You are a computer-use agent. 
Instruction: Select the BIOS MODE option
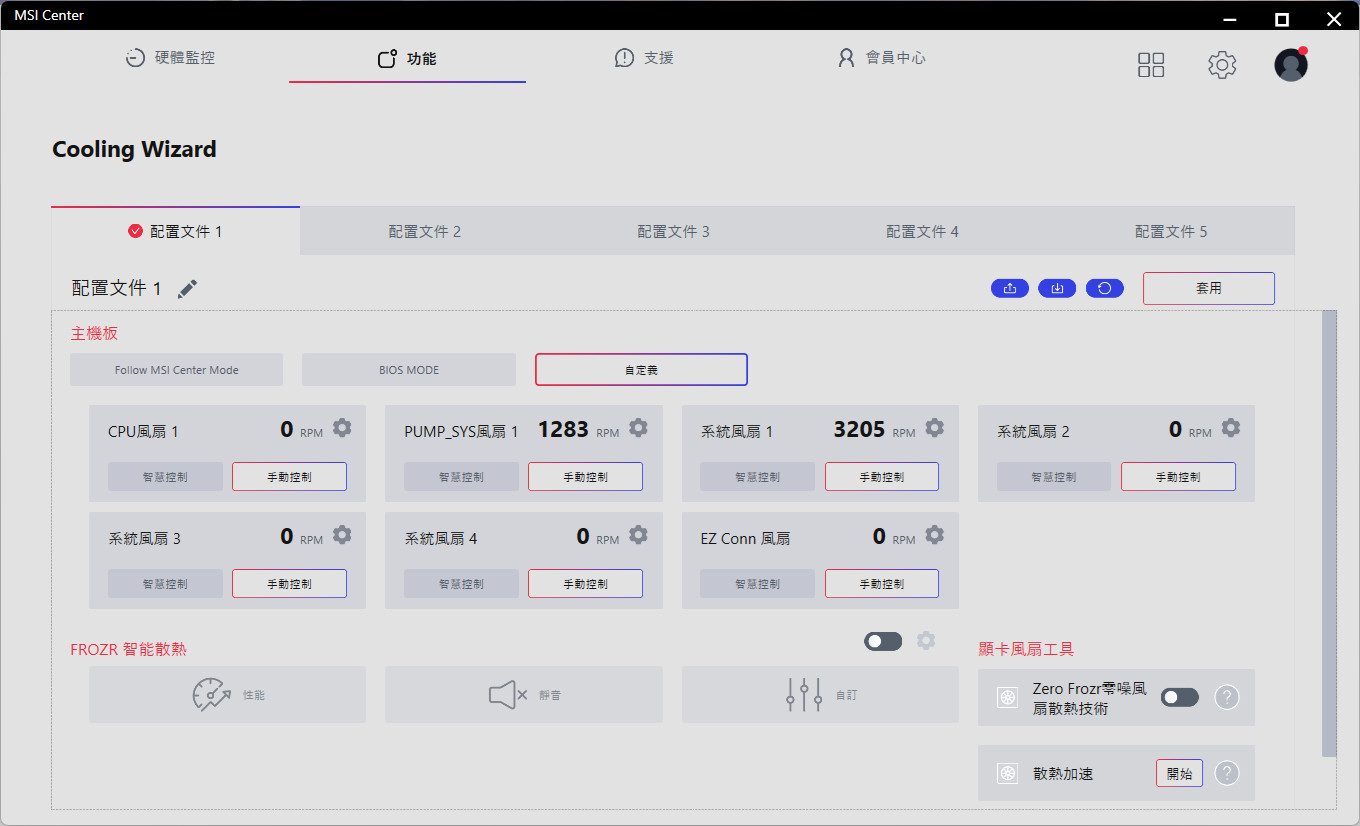[409, 370]
